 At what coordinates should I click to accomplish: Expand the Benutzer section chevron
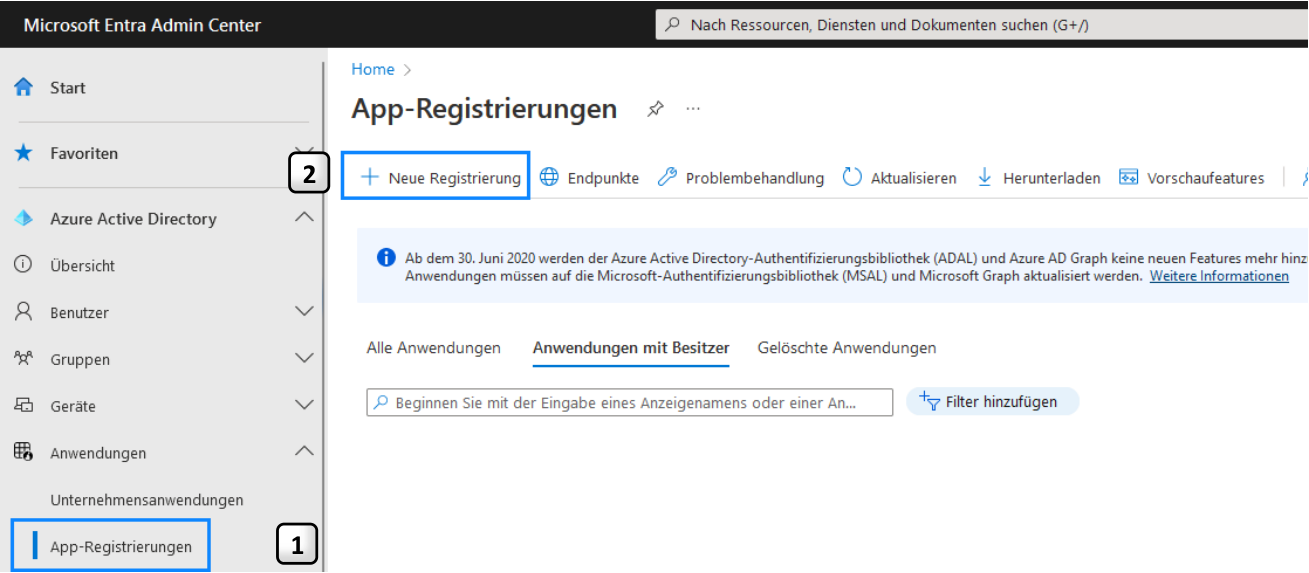coord(305,312)
